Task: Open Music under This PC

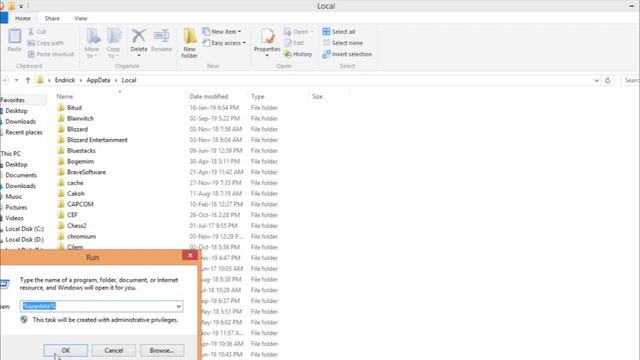Action: pos(13,196)
